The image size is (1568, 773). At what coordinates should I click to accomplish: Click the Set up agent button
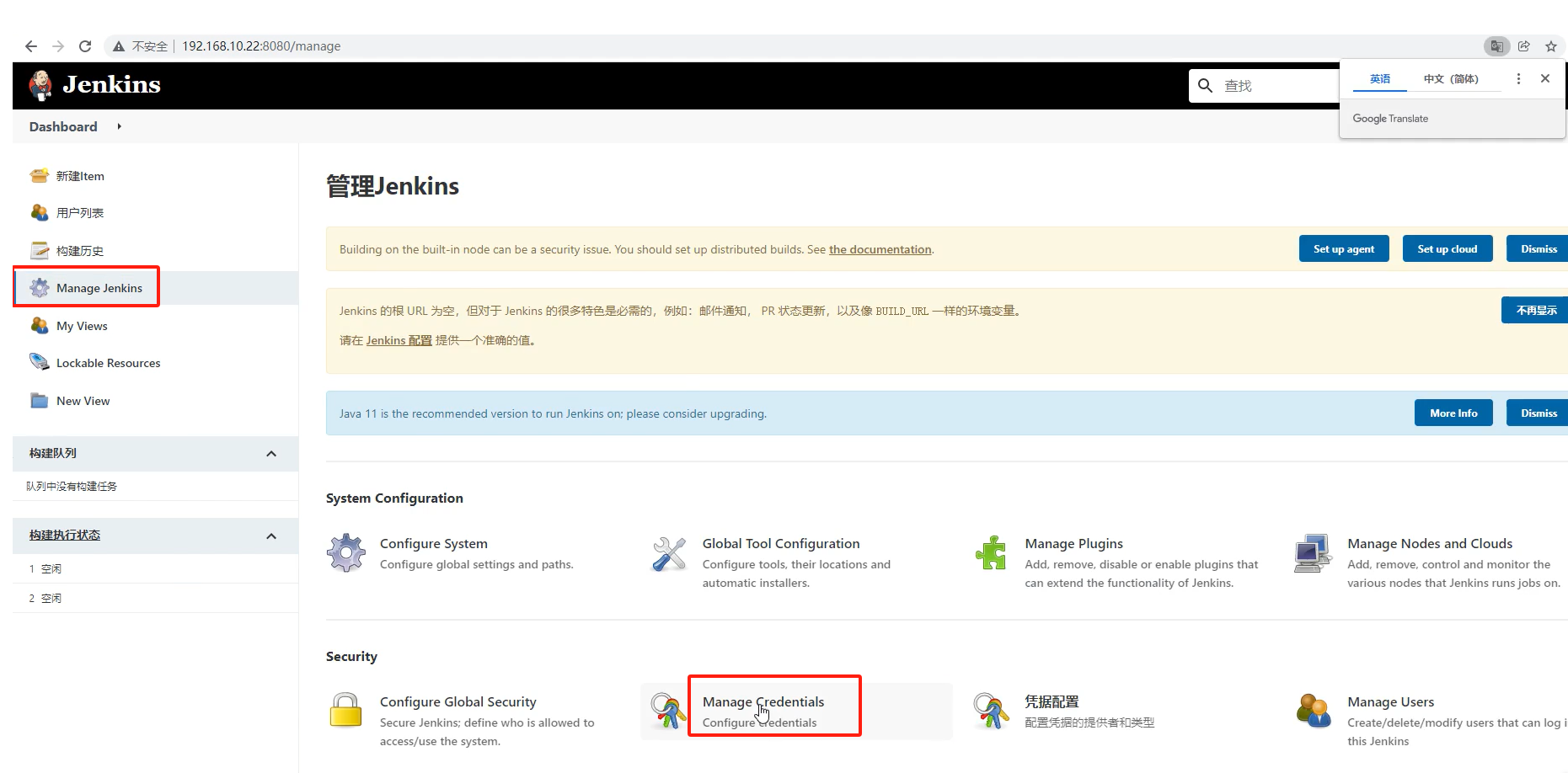(x=1344, y=249)
